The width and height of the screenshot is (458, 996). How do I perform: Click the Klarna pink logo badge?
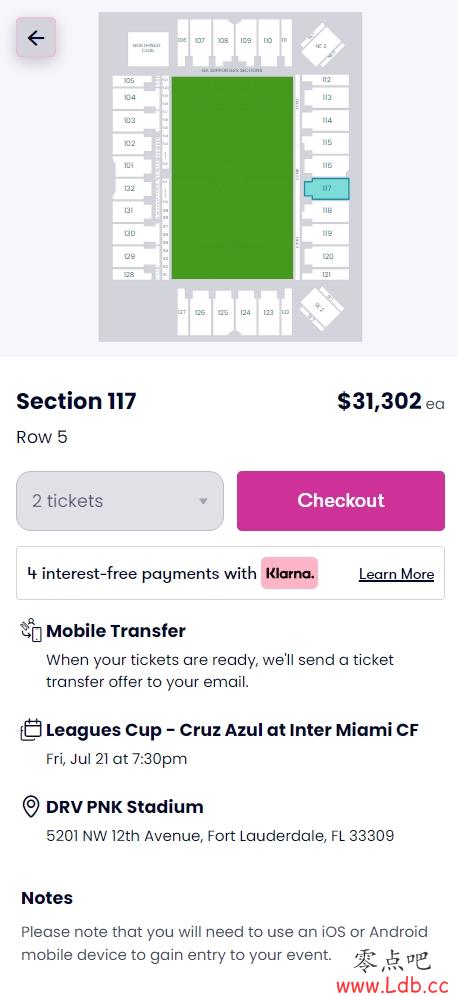point(289,573)
